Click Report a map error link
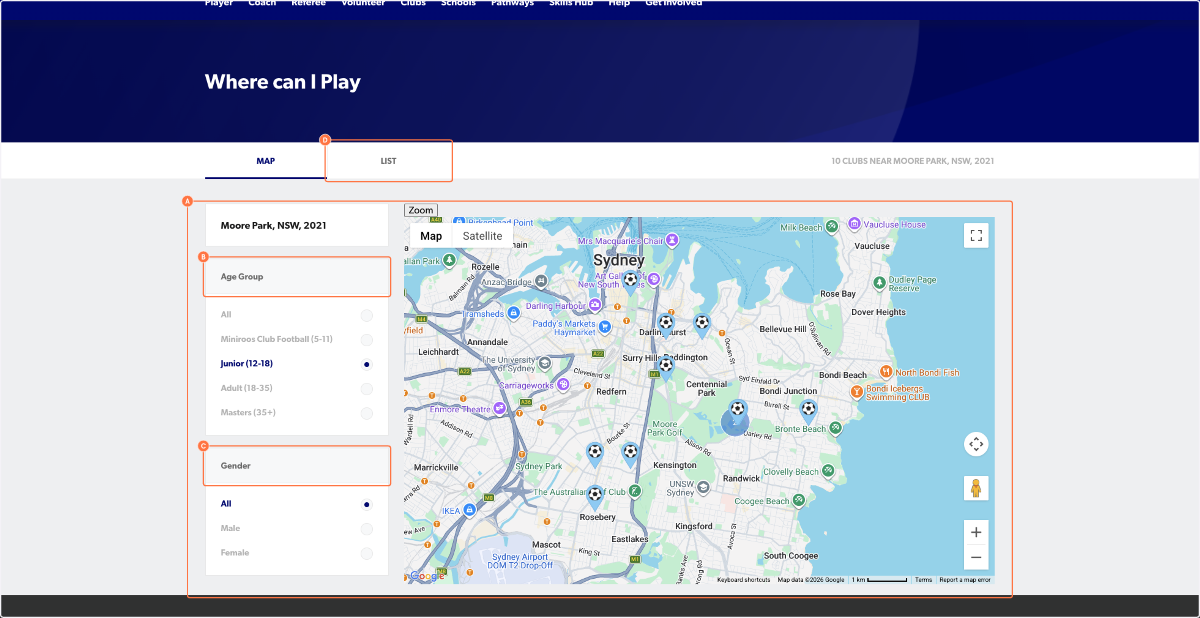 (x=965, y=580)
